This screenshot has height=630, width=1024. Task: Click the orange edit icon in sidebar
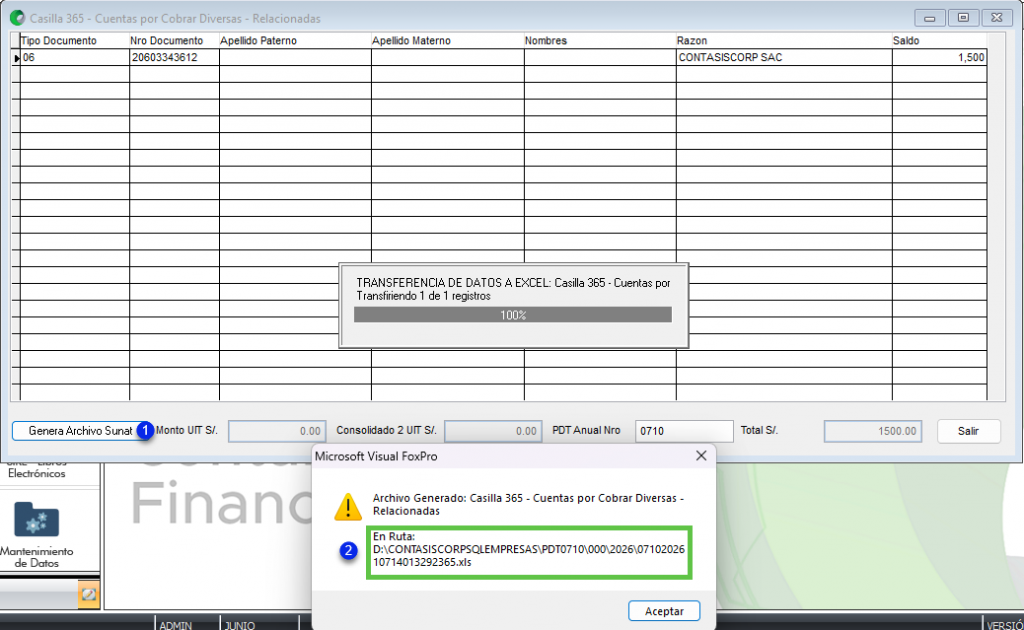[88, 594]
